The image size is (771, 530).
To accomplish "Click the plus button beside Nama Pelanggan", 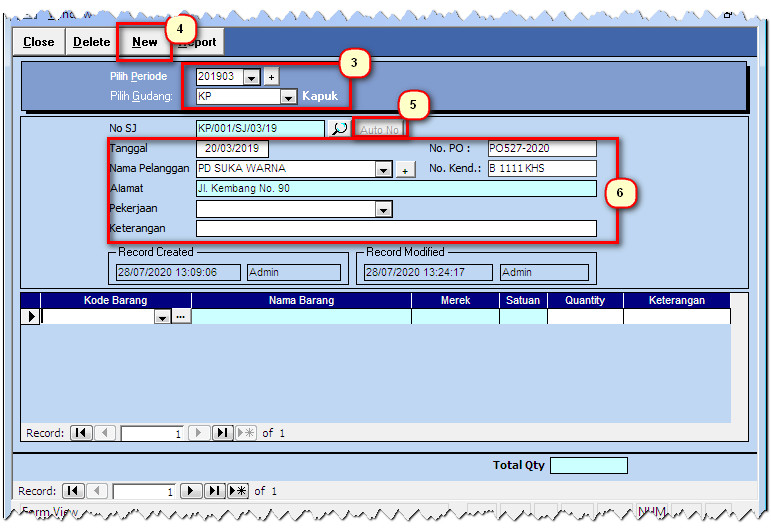I will pos(405,170).
